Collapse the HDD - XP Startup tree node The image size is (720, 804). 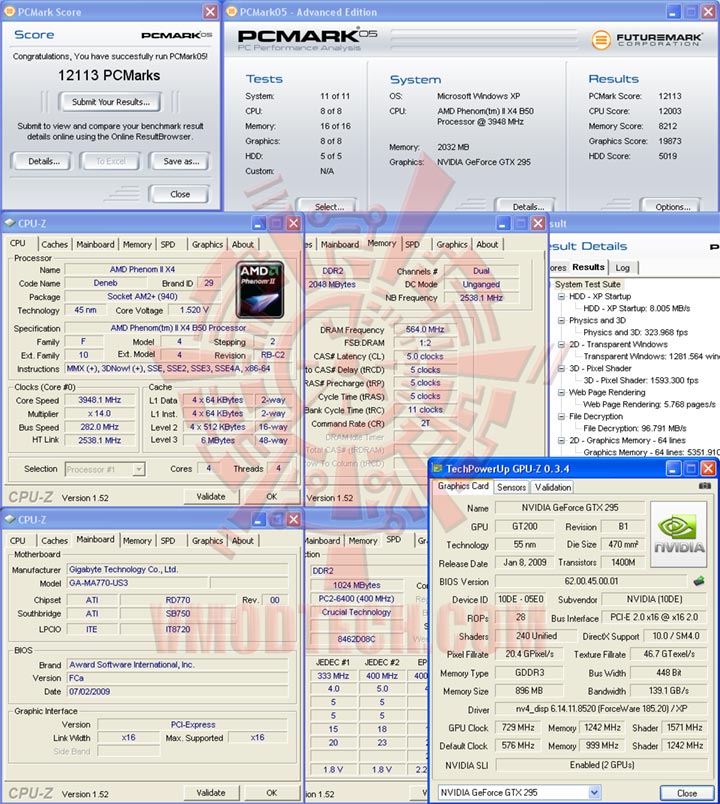point(561,296)
